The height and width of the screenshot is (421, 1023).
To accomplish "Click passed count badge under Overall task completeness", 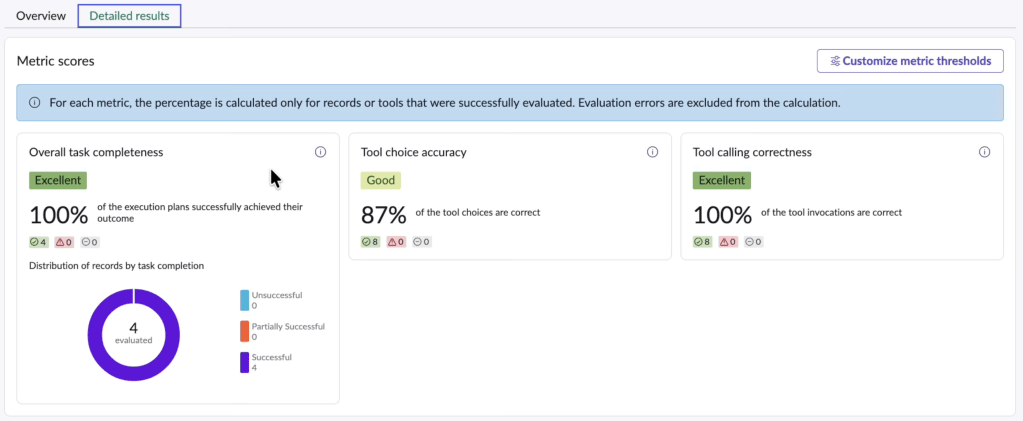I will point(39,242).
